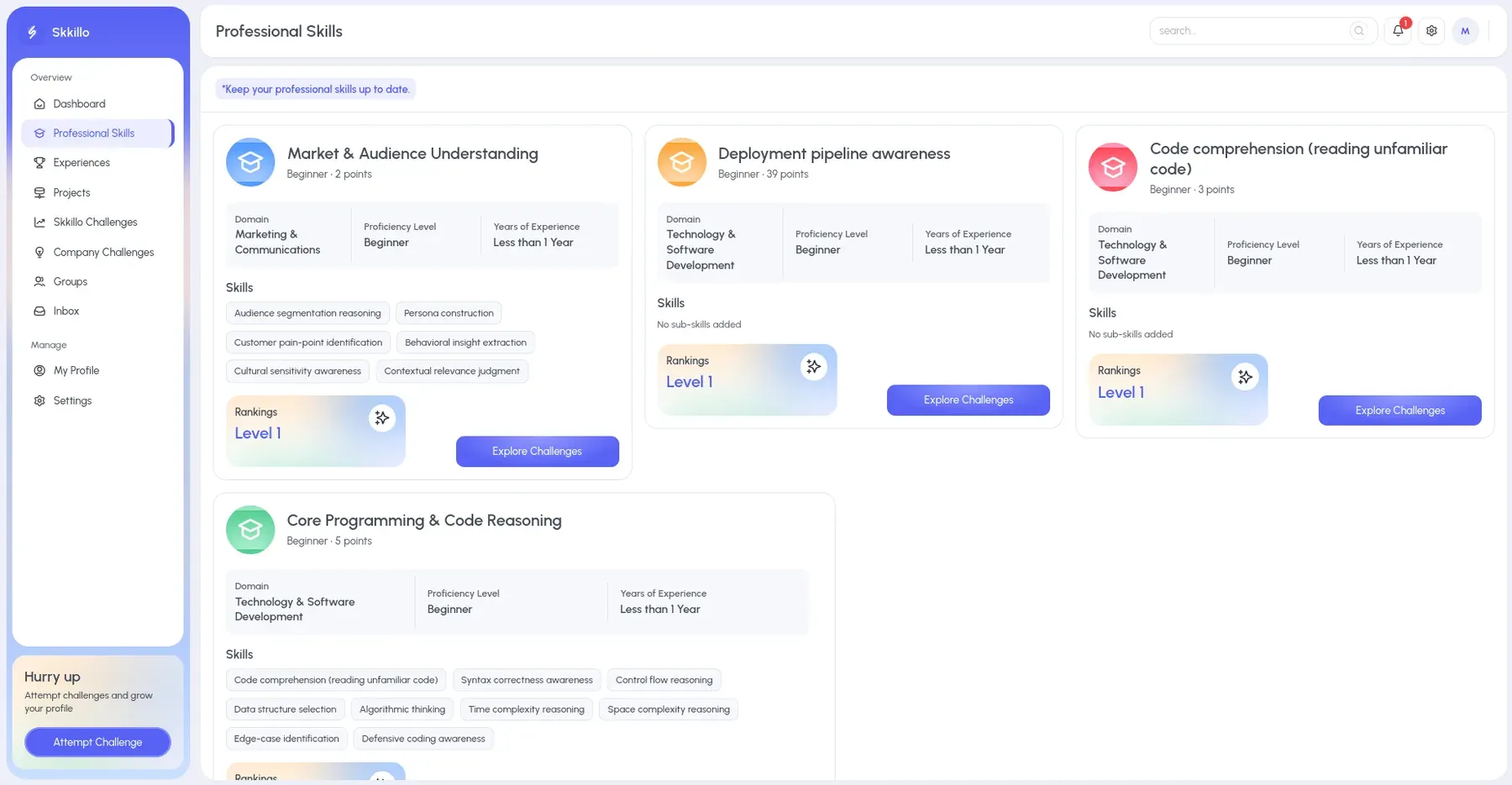
Task: Select the Cultural sensitivity awareness tag
Action: click(x=297, y=371)
